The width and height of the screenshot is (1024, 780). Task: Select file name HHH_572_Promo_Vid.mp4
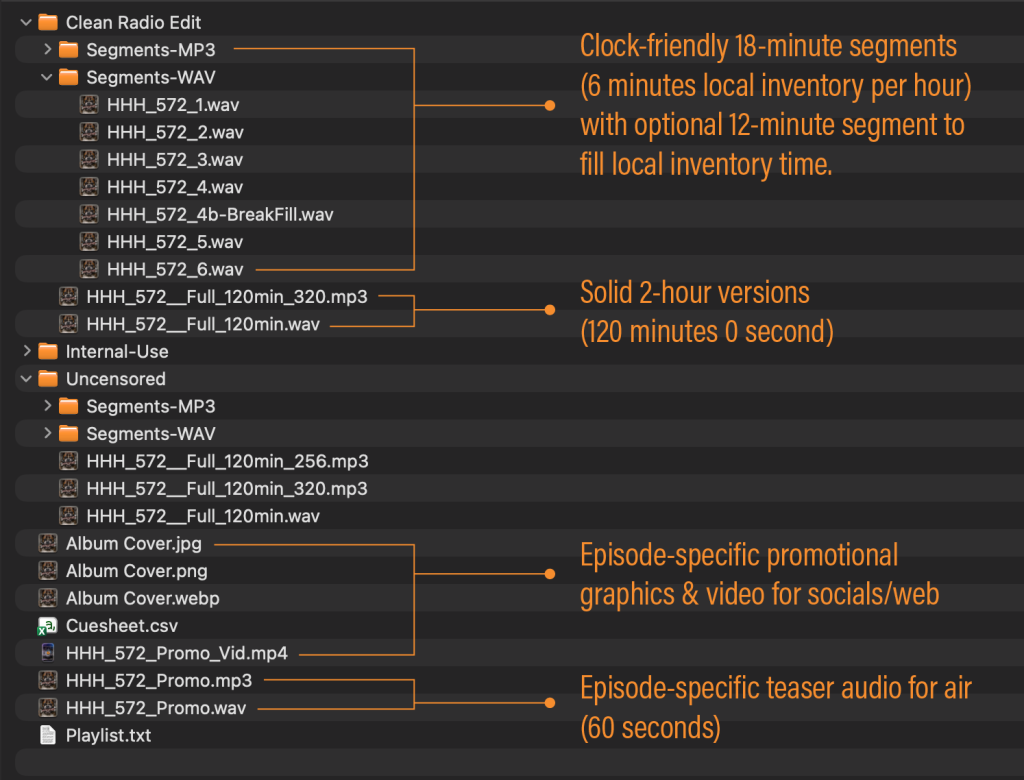coord(176,653)
